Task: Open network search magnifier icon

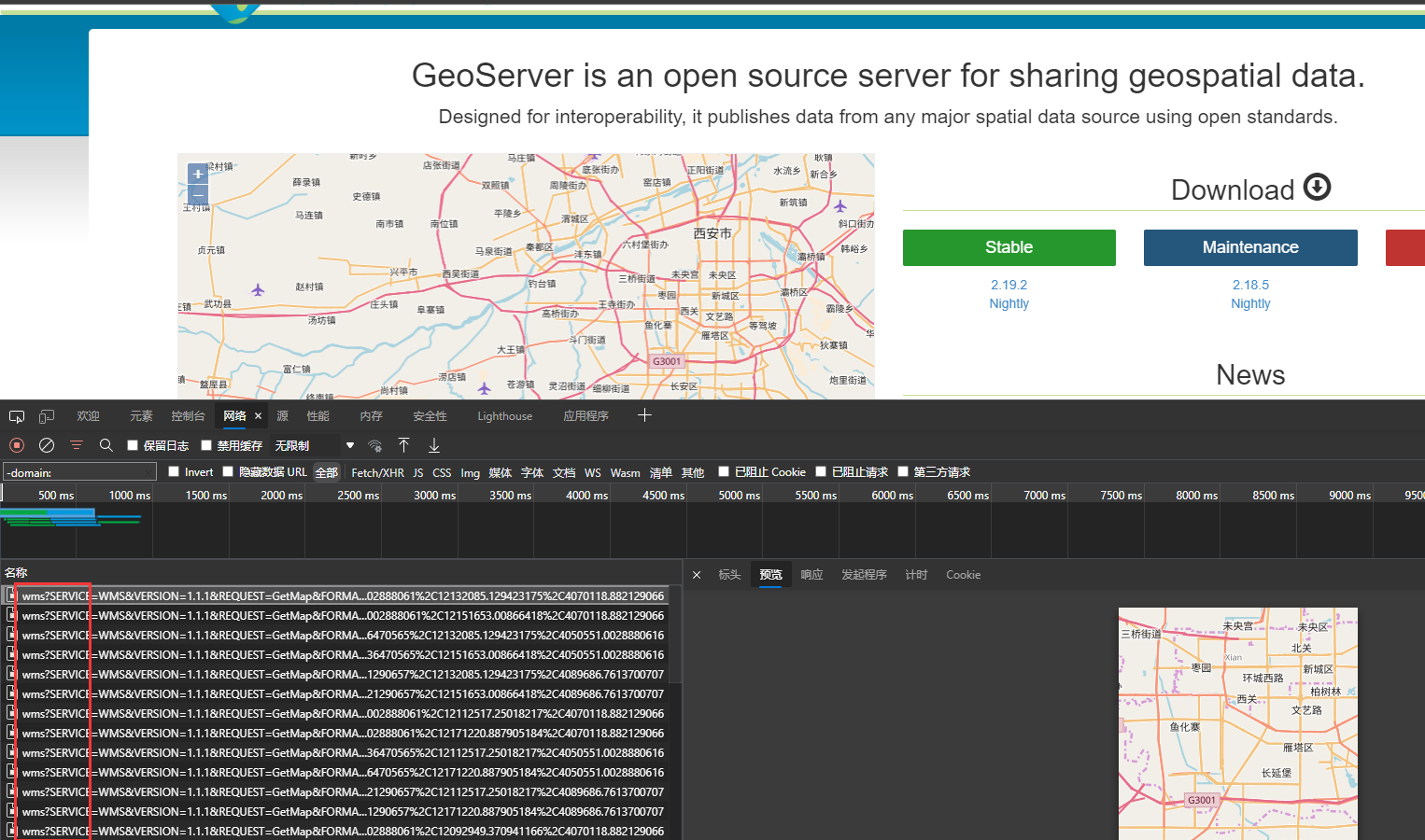Action: [x=106, y=445]
